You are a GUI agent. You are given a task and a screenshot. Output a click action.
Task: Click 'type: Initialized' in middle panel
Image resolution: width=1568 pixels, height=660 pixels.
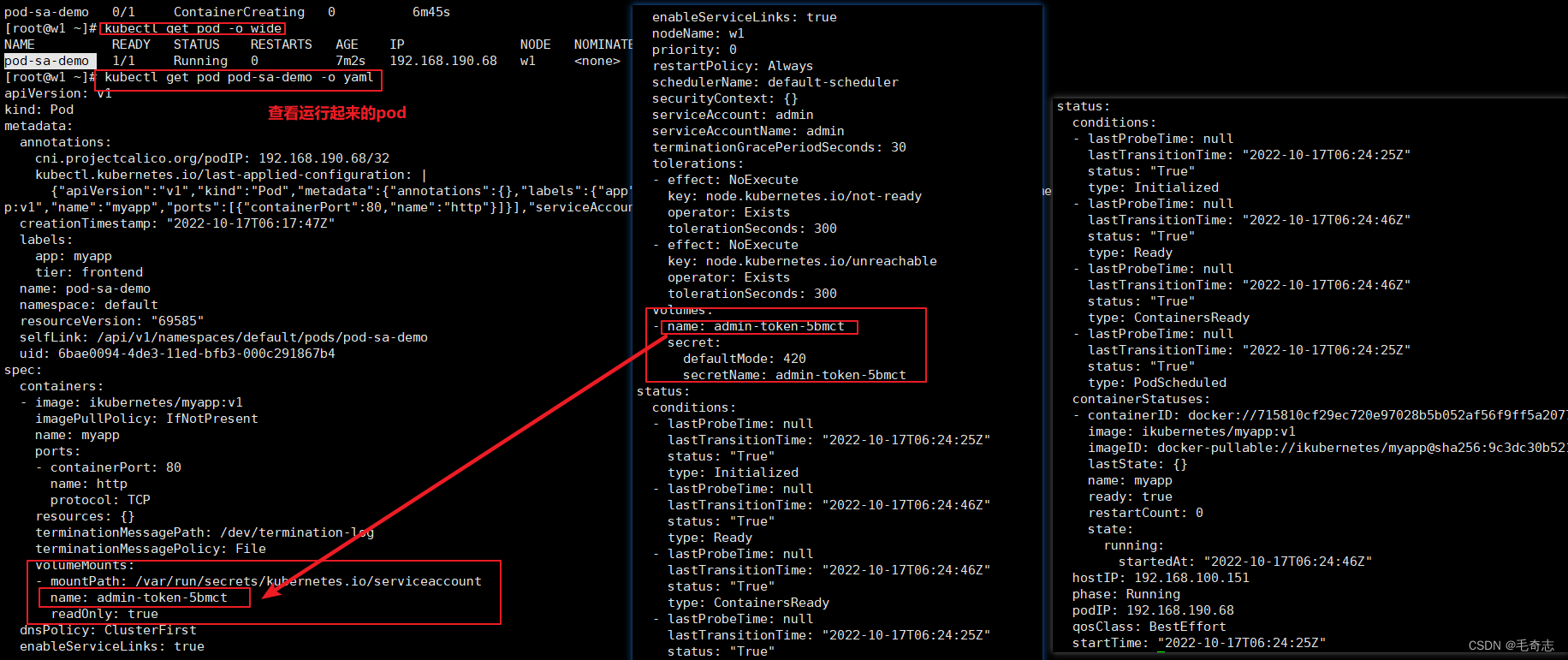coord(733,473)
